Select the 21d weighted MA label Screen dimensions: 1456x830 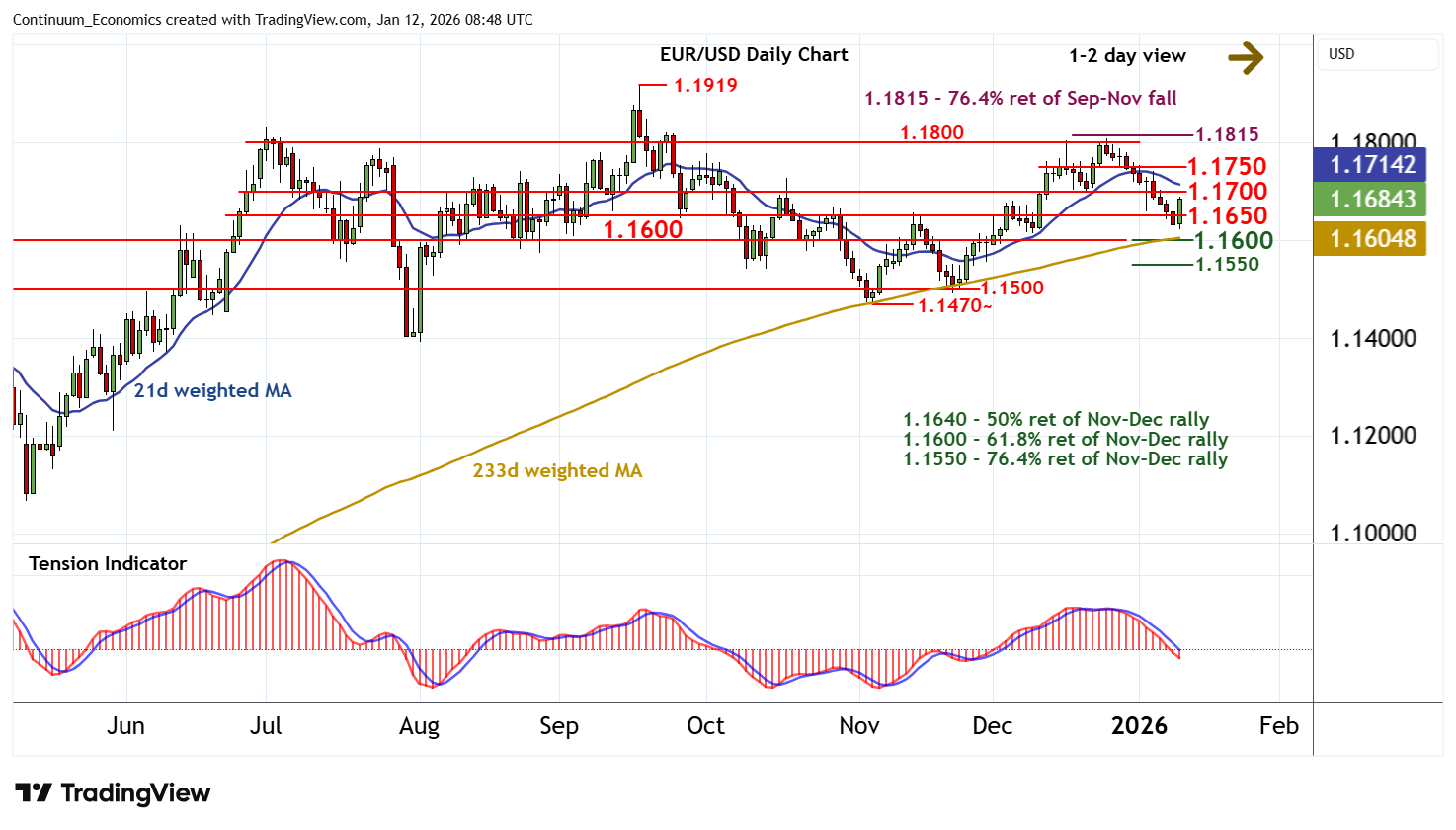pos(212,391)
